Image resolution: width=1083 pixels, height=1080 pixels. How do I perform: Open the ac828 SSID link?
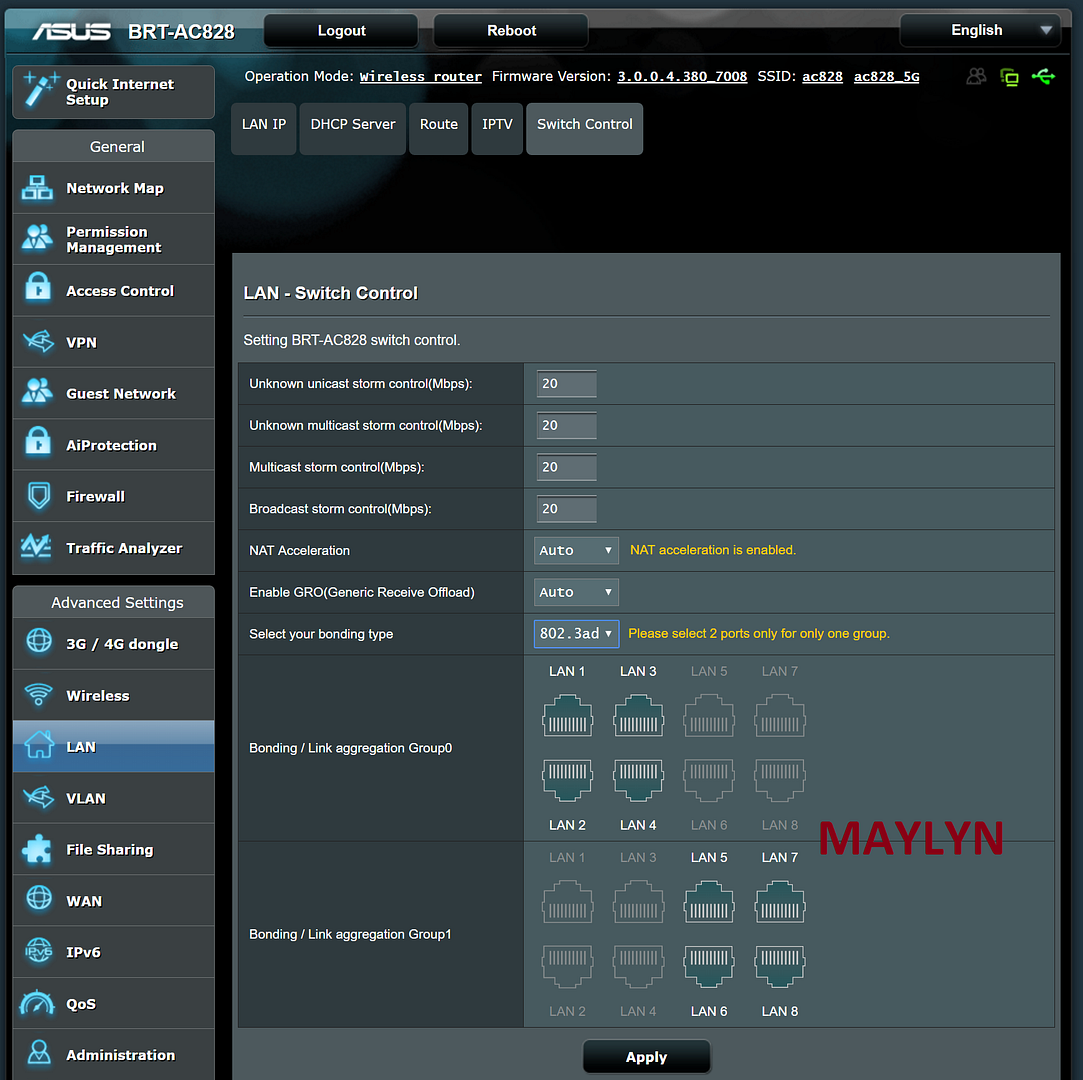tap(822, 77)
